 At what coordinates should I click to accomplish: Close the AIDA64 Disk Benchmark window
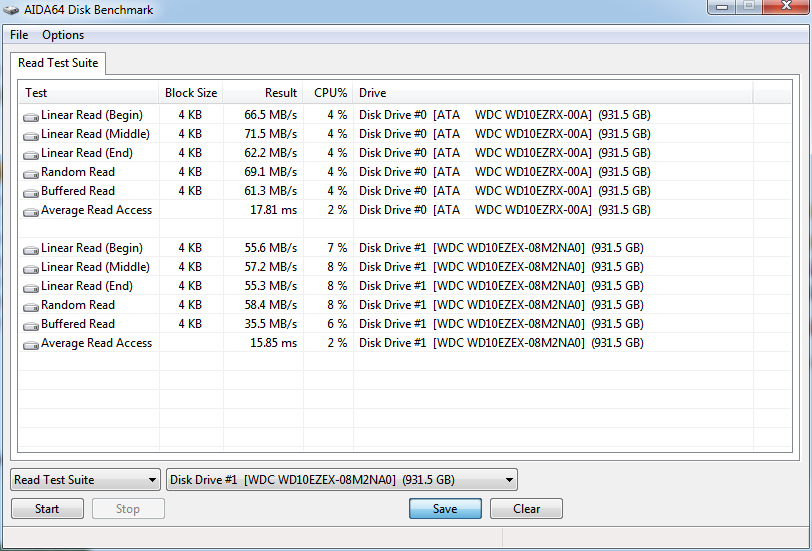pyautogui.click(x=786, y=6)
